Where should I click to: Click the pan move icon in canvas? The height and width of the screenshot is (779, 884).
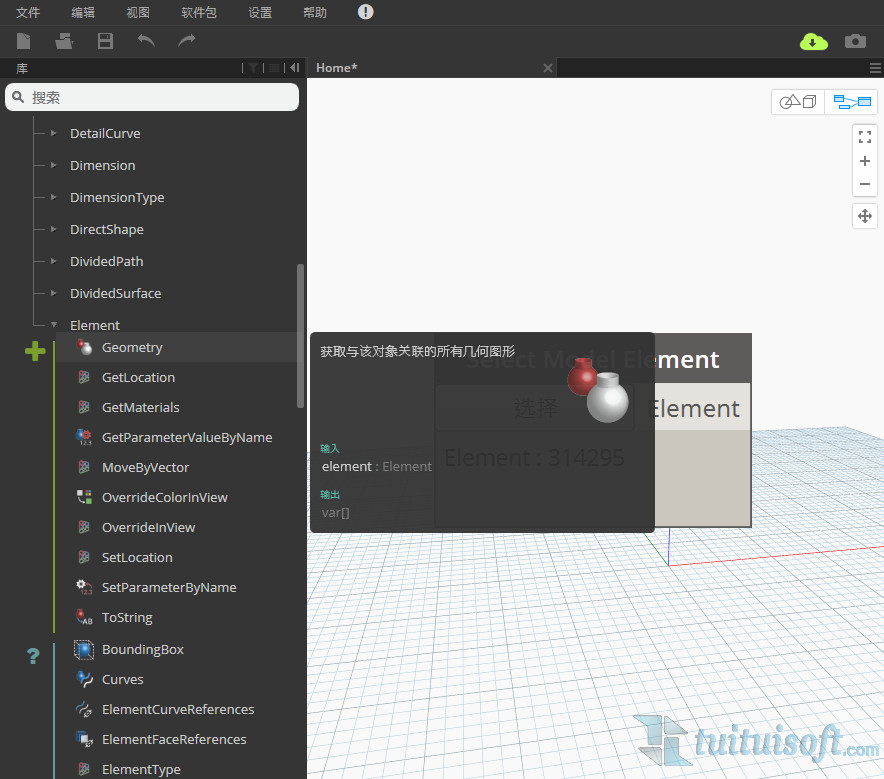point(865,216)
